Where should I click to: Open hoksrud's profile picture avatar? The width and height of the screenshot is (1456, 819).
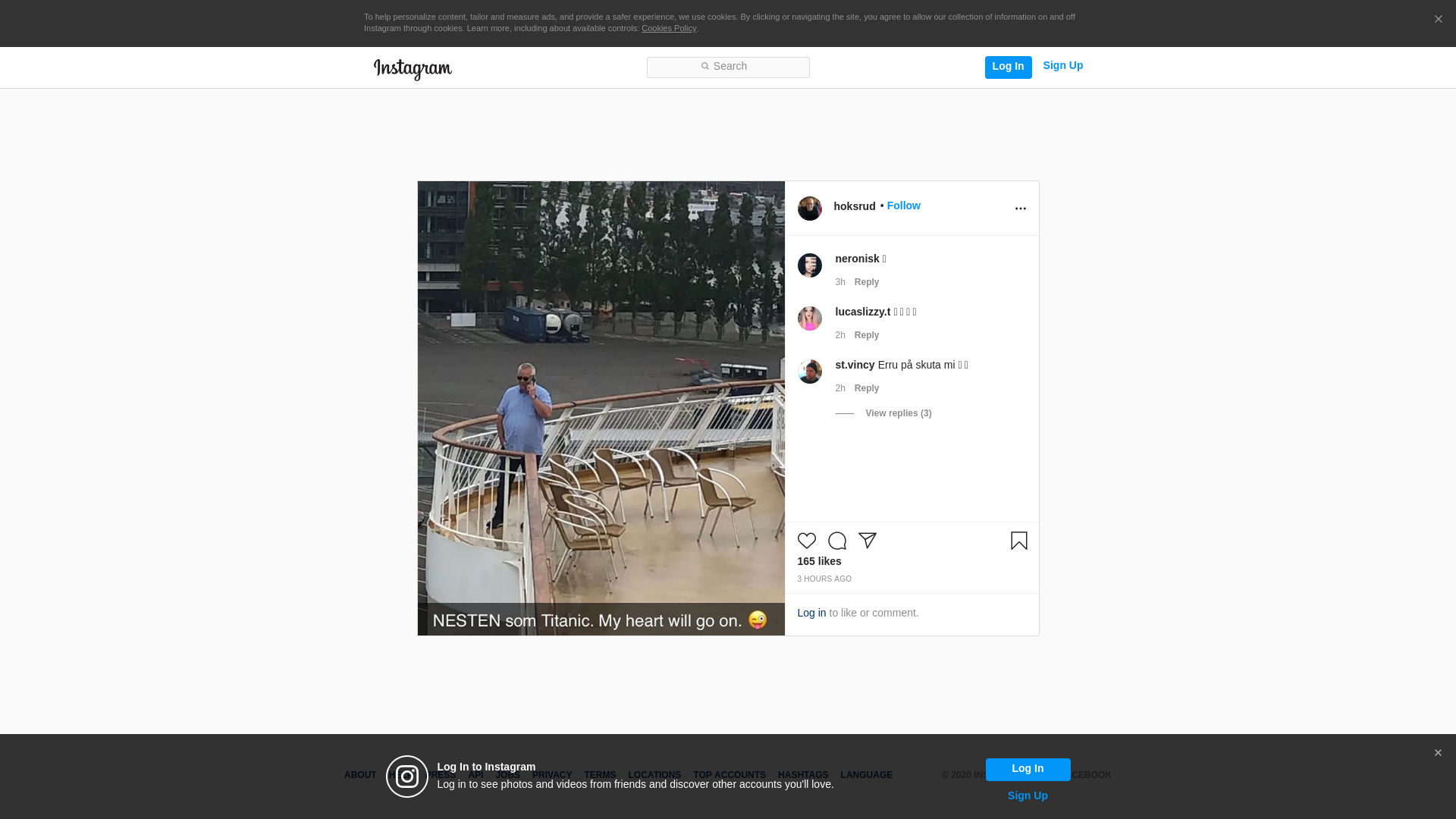pyautogui.click(x=809, y=209)
